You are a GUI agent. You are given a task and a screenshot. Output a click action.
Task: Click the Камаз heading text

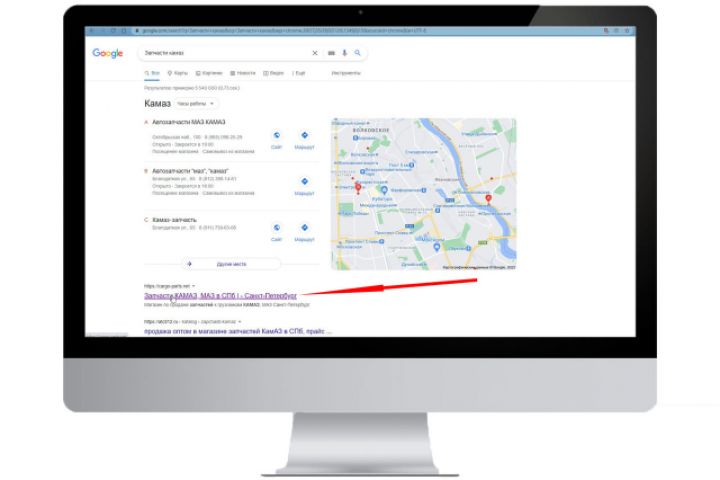[158, 104]
